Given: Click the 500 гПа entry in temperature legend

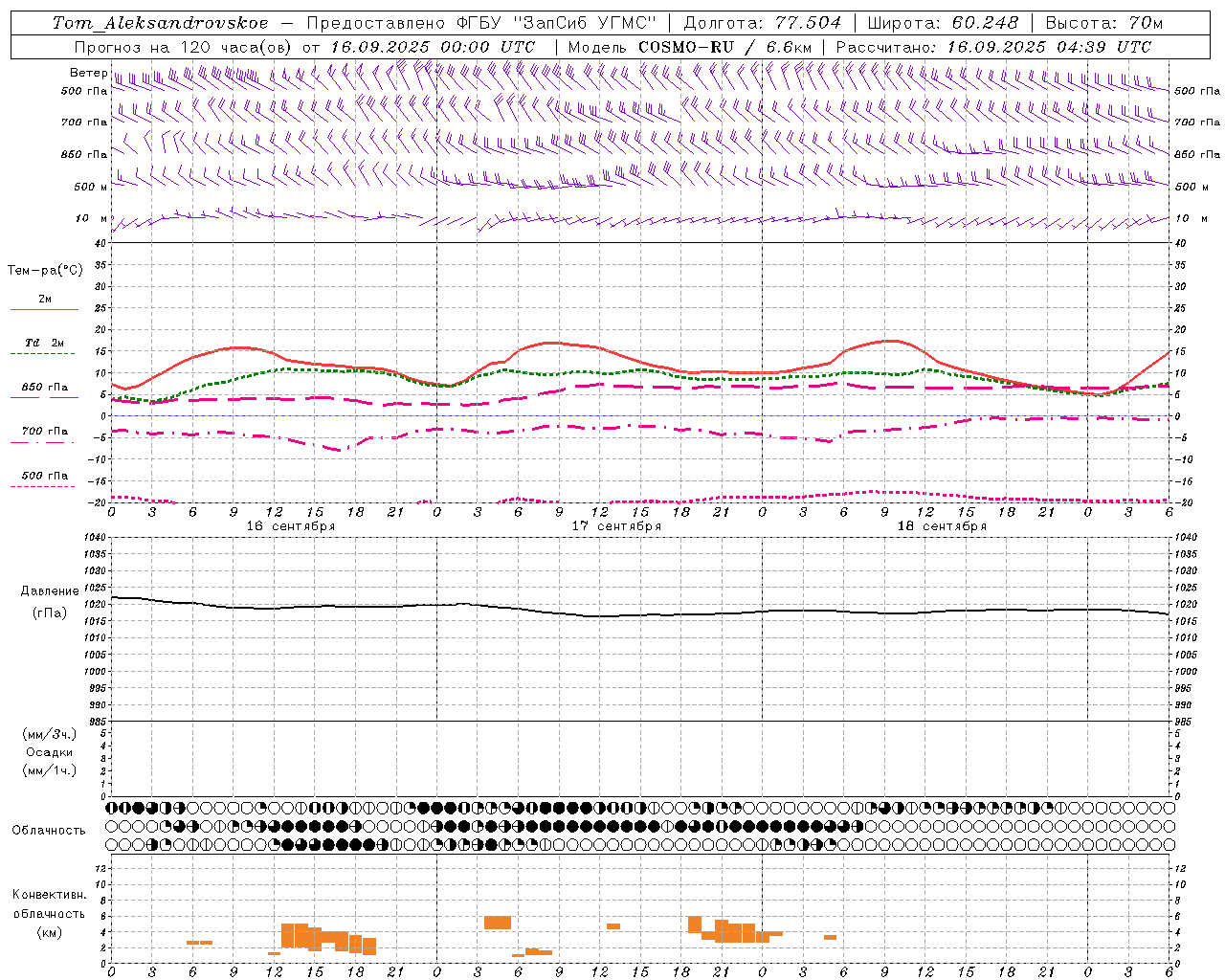Looking at the screenshot, I should 45,476.
